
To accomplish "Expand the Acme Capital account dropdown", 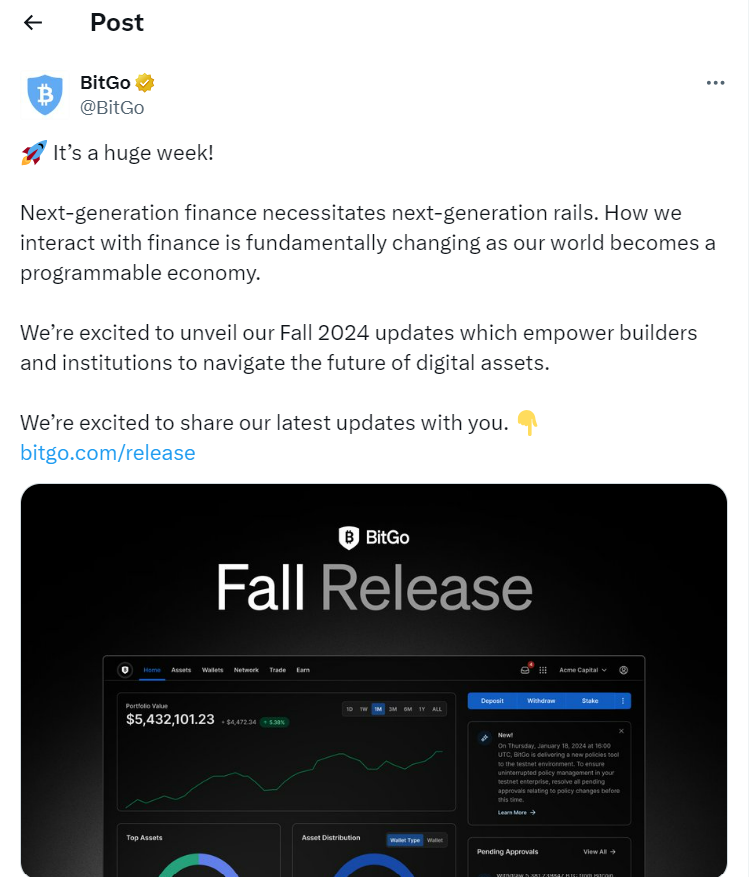I will pos(583,670).
